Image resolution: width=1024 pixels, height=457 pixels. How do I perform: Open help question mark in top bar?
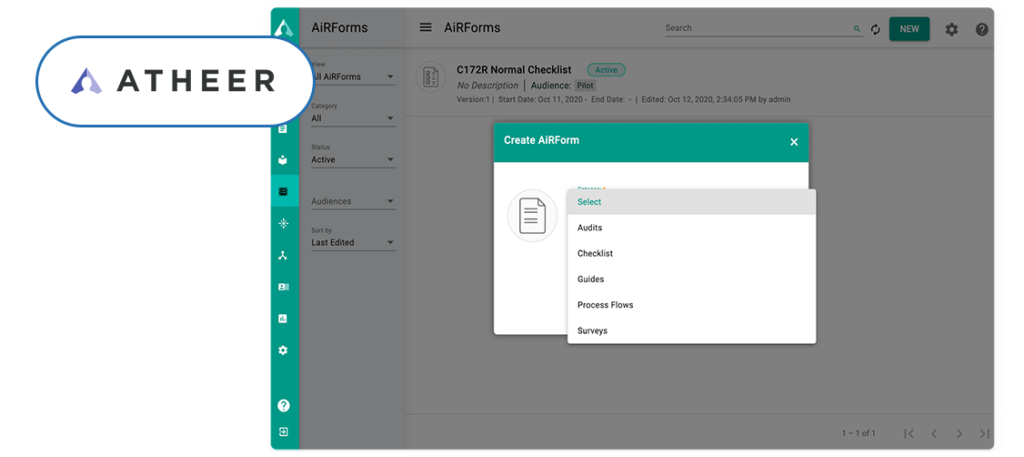coord(982,29)
